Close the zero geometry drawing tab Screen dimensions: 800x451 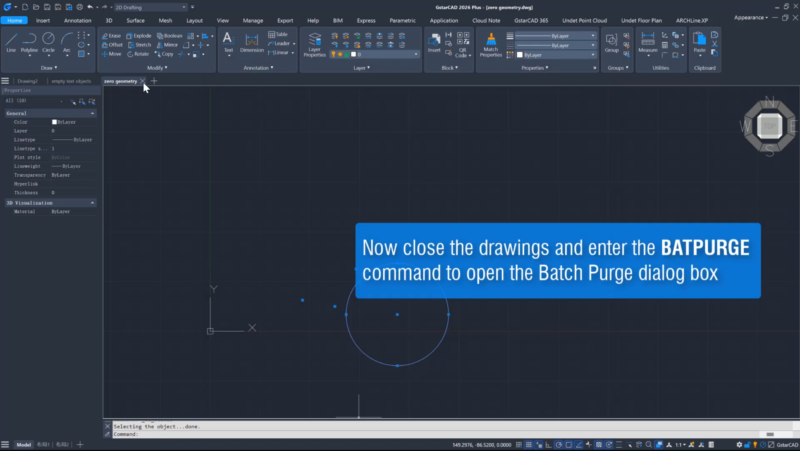(x=142, y=81)
